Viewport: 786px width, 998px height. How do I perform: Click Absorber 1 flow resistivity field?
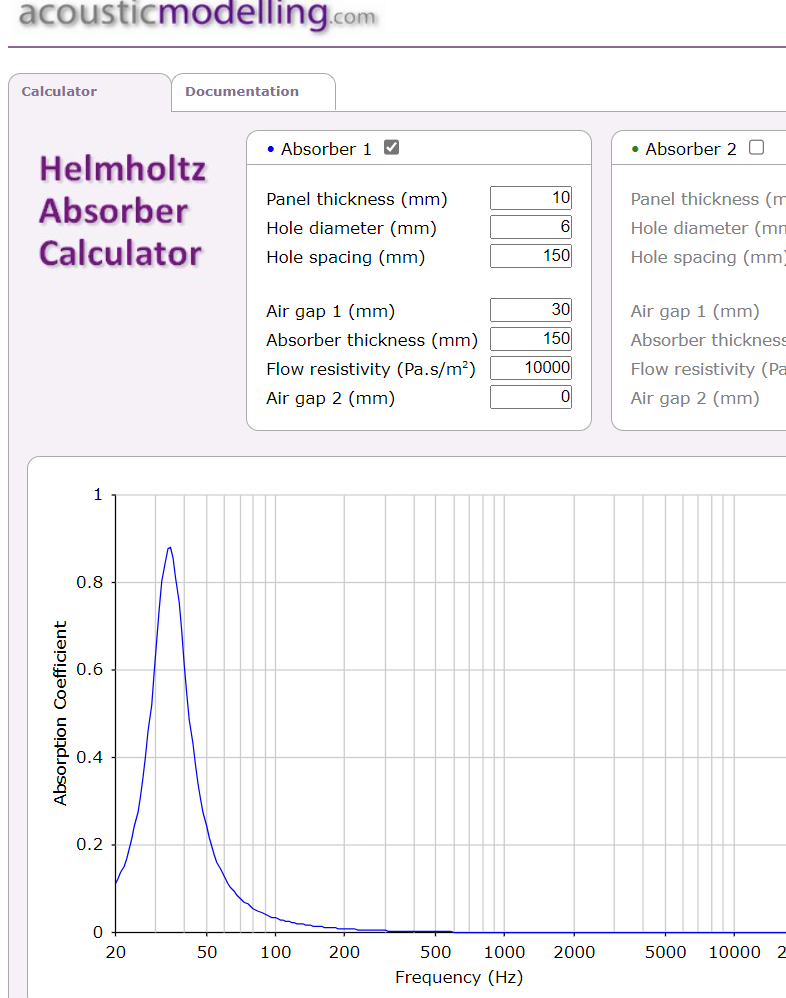point(530,368)
